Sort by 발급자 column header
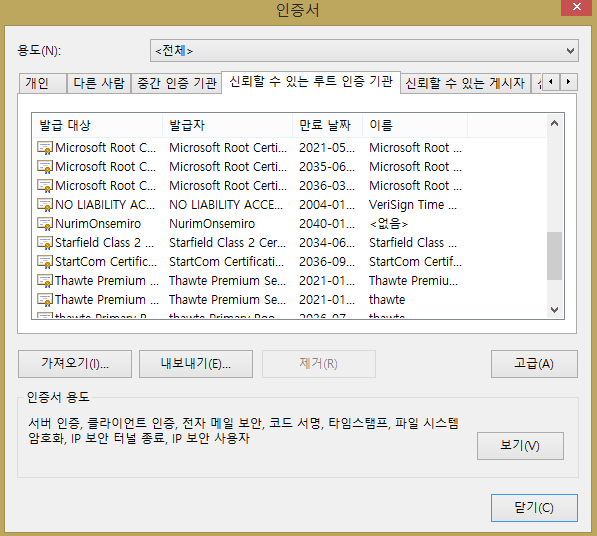 [228, 125]
